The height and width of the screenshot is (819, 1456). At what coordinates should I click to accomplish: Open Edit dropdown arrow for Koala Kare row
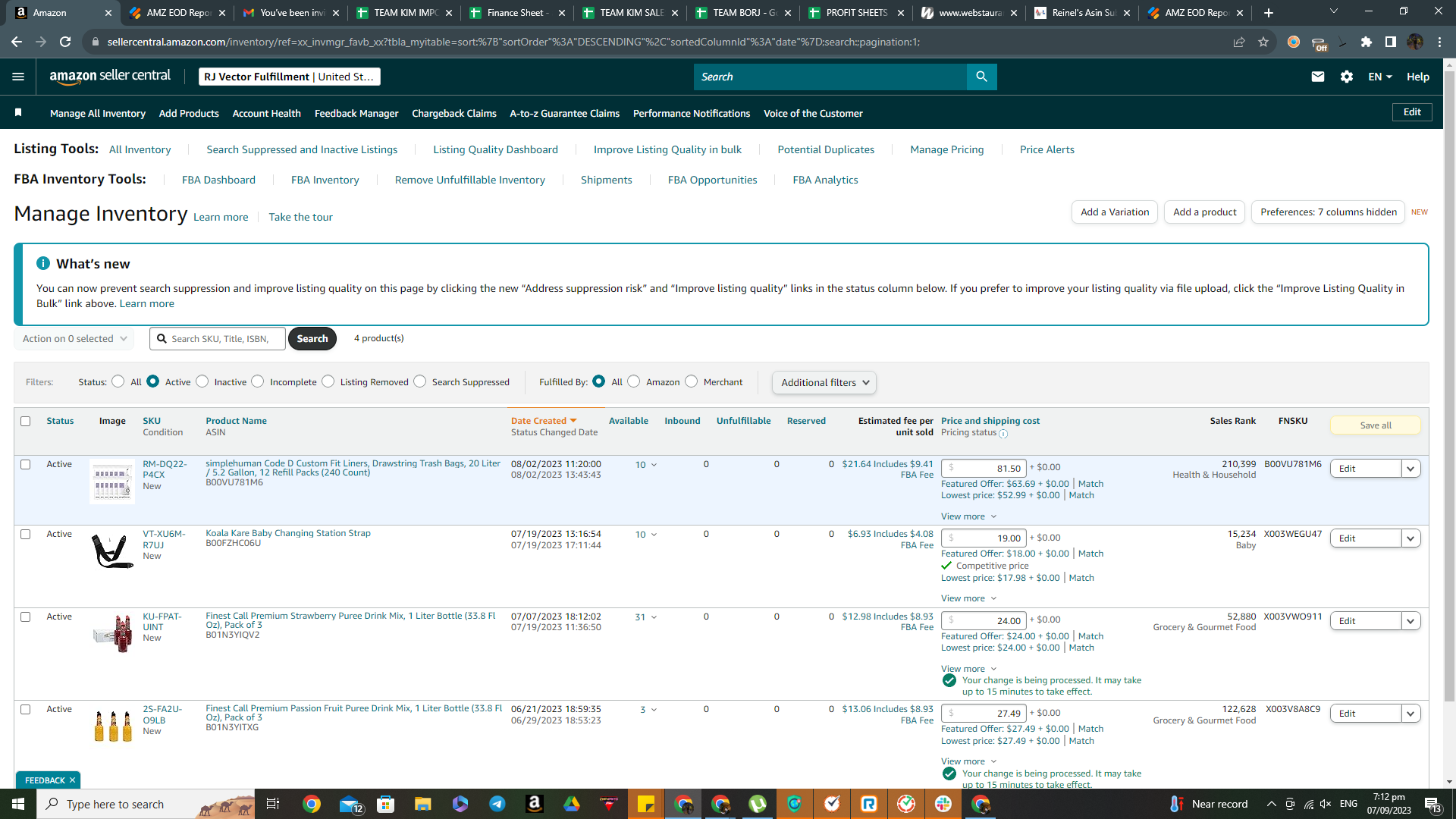click(1410, 538)
